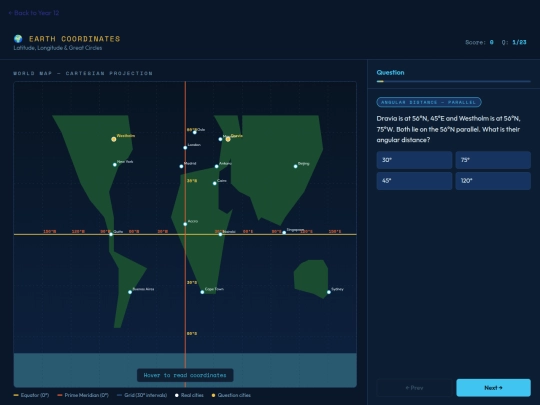Open the Question tab
This screenshot has width=540, height=405.
[391, 73]
